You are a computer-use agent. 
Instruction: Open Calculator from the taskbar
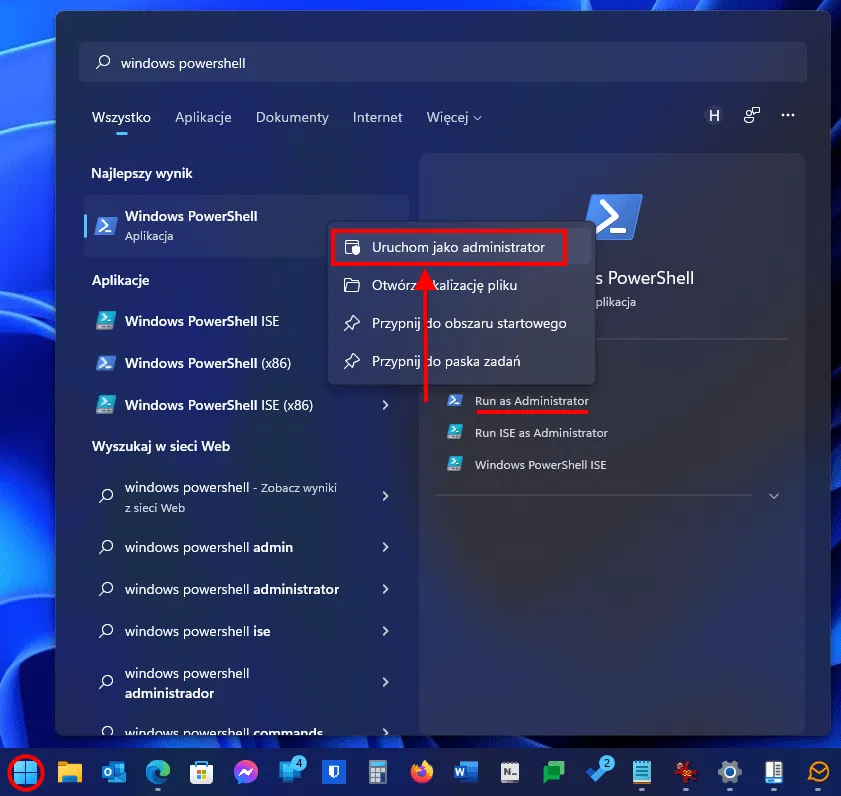click(x=378, y=772)
